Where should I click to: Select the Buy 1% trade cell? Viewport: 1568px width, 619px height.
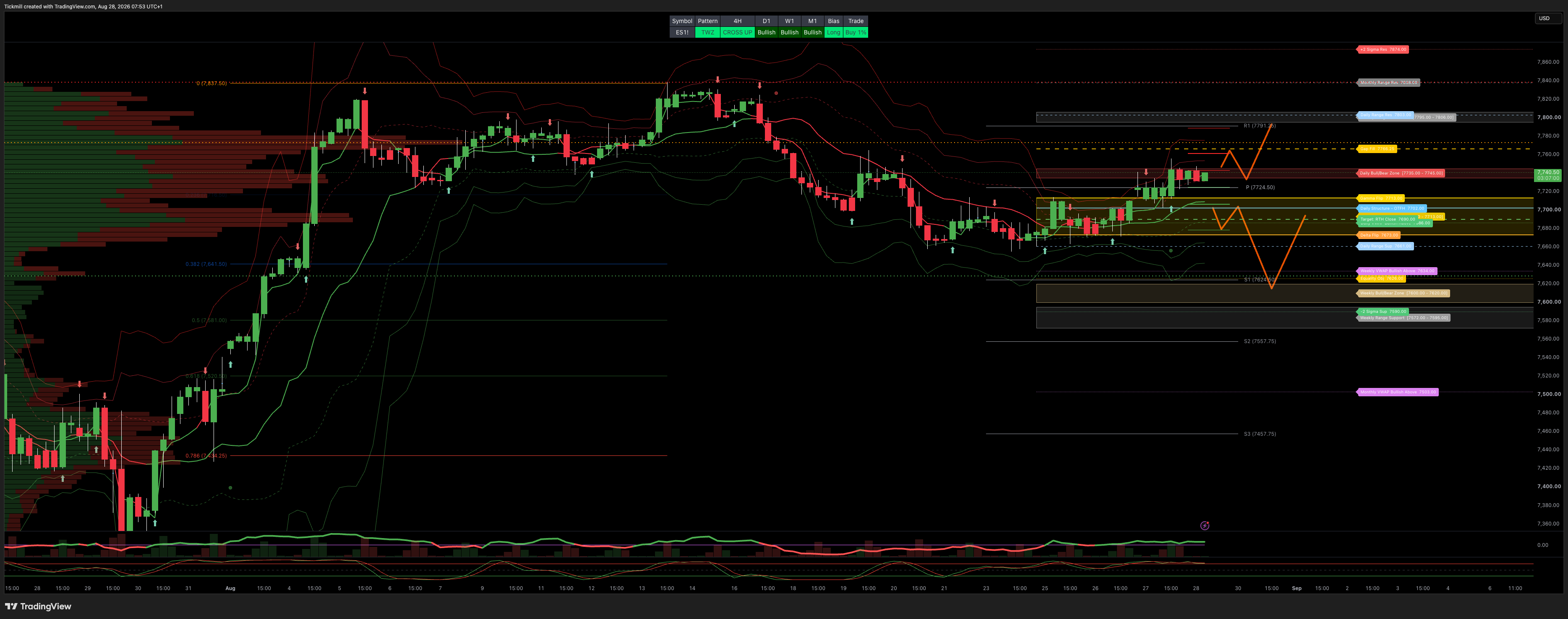point(855,32)
